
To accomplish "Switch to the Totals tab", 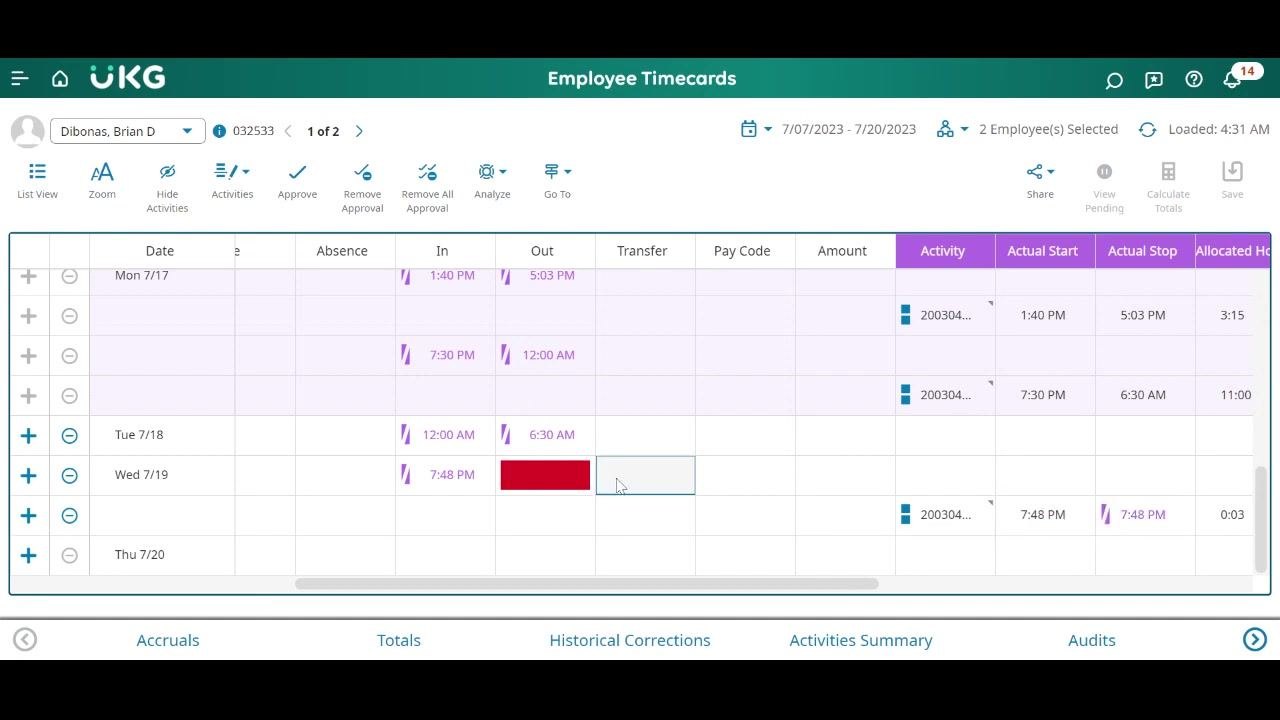I will pos(399,640).
